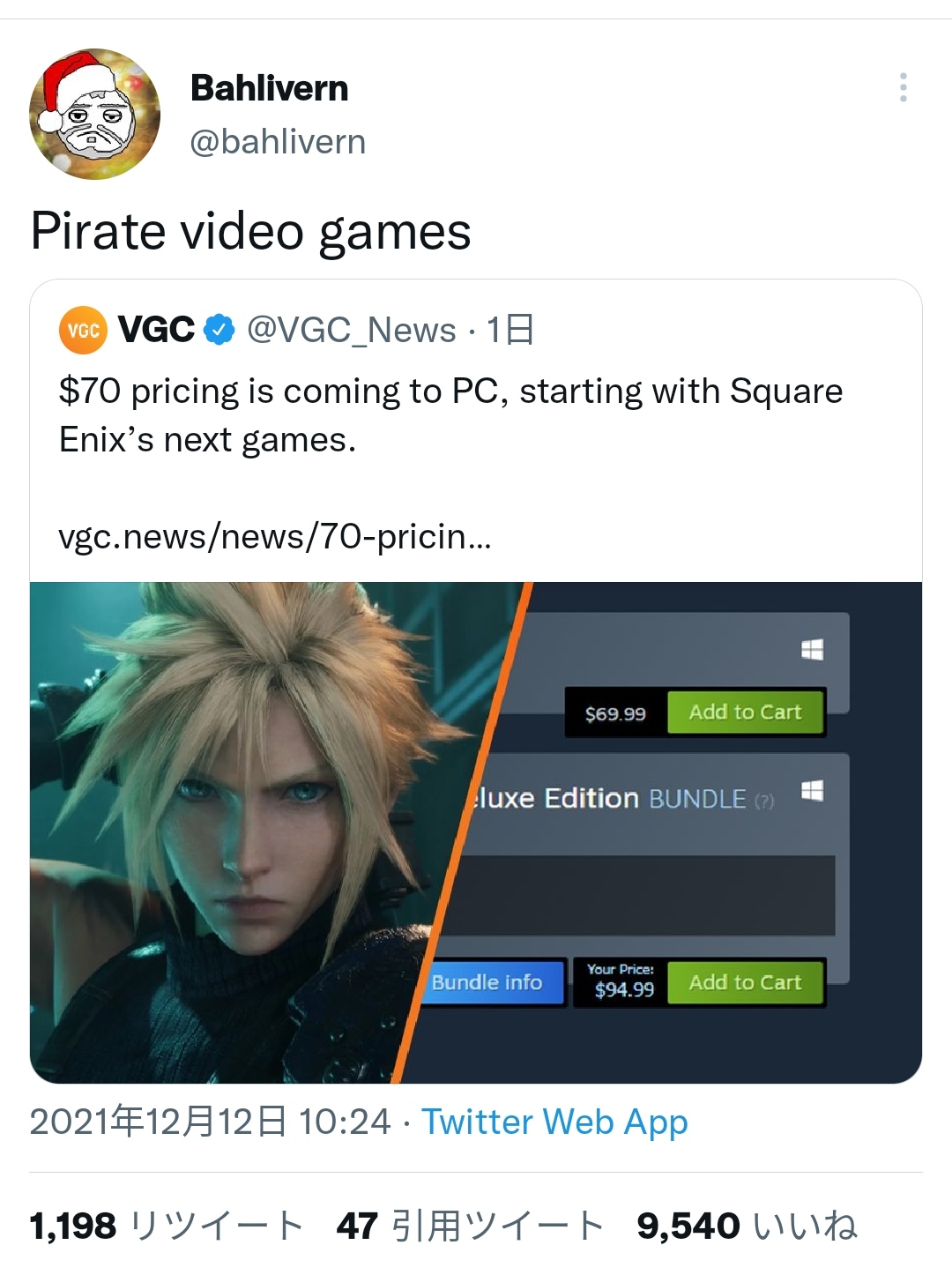This screenshot has width=952, height=1275.
Task: Open the Twitter Web App source link
Action: pyautogui.click(x=554, y=1122)
